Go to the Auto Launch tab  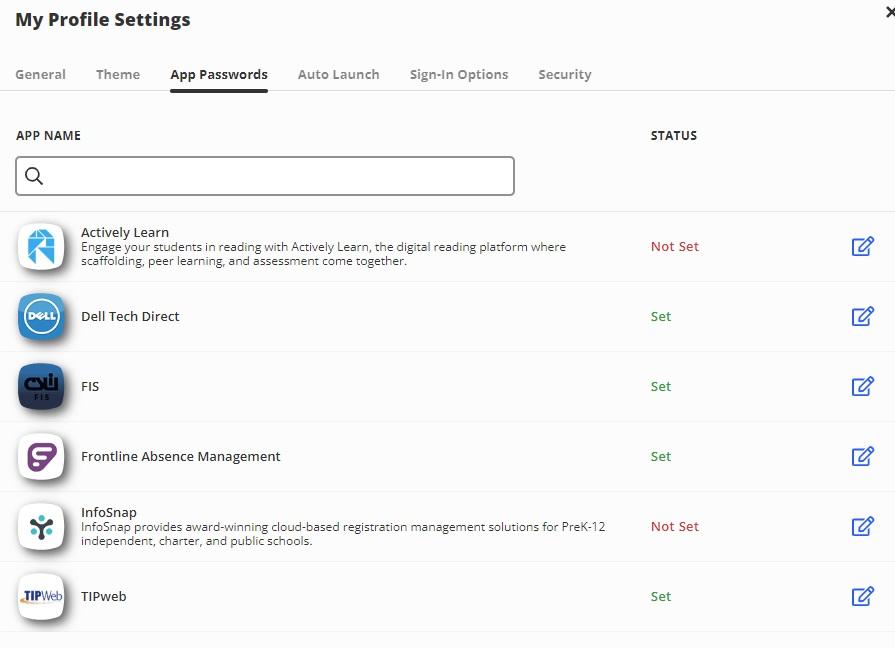tap(338, 74)
